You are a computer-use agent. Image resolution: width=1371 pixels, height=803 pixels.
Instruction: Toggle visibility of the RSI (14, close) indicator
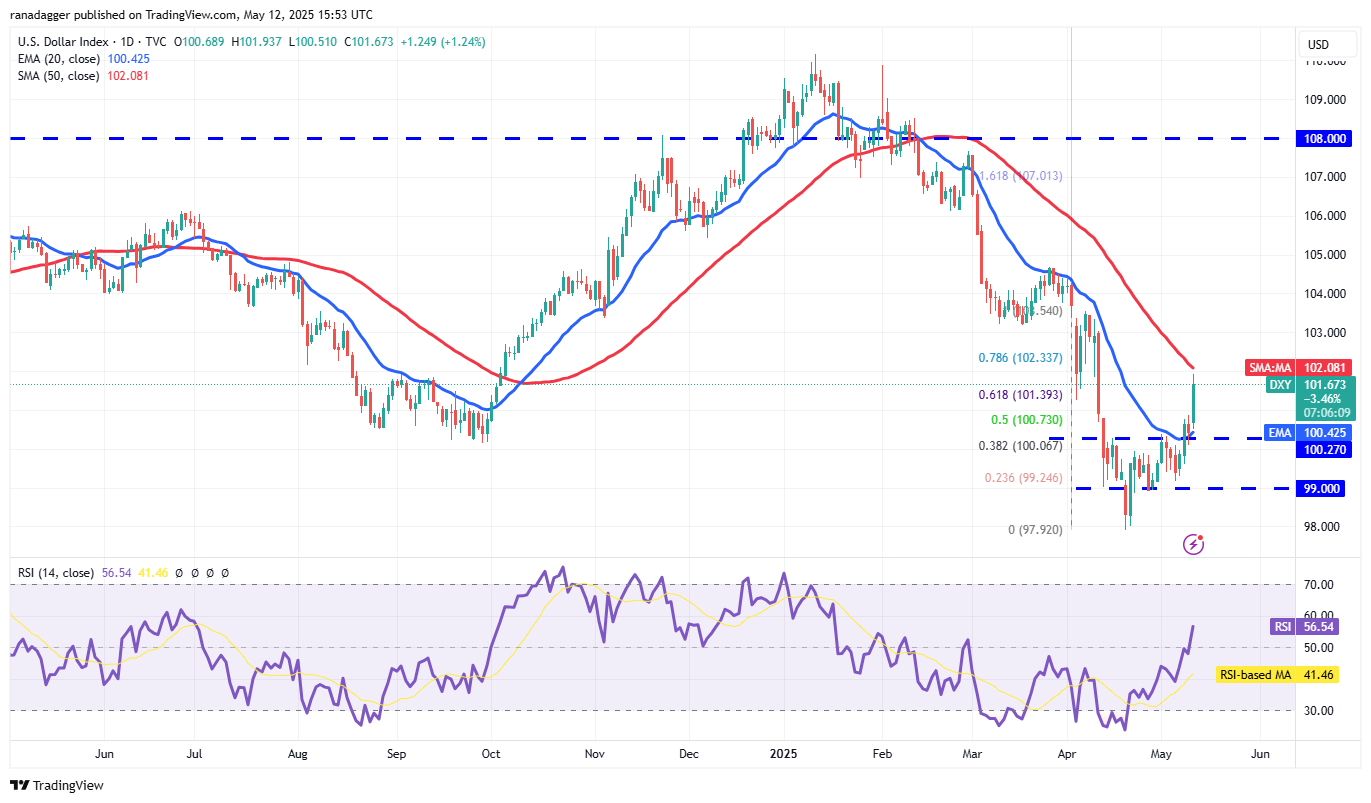point(55,573)
